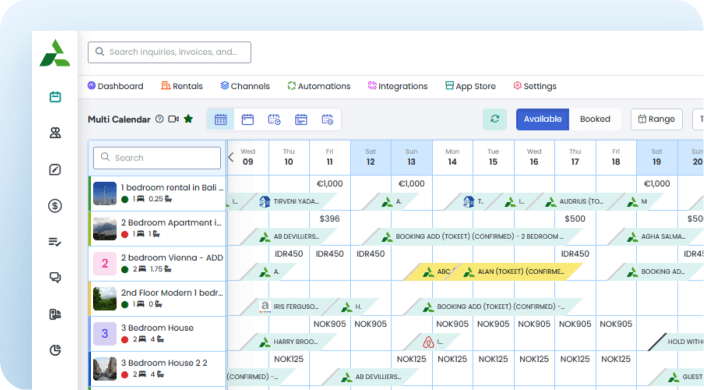Screen dimensions: 704x390
Task: Click the NOK905 rate on Mon 14
Action: tap(452, 324)
